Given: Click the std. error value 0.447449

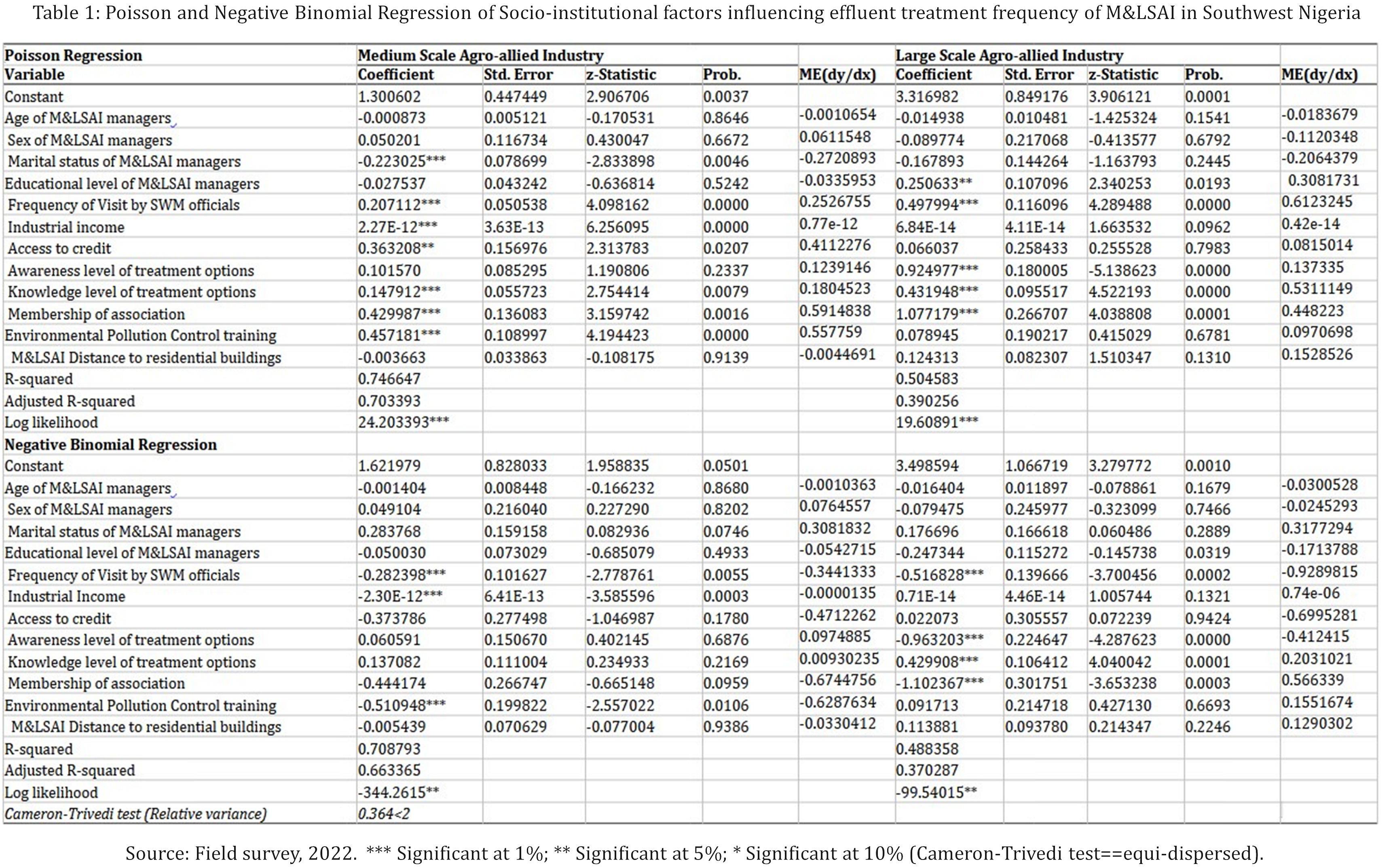Looking at the screenshot, I should [x=515, y=97].
